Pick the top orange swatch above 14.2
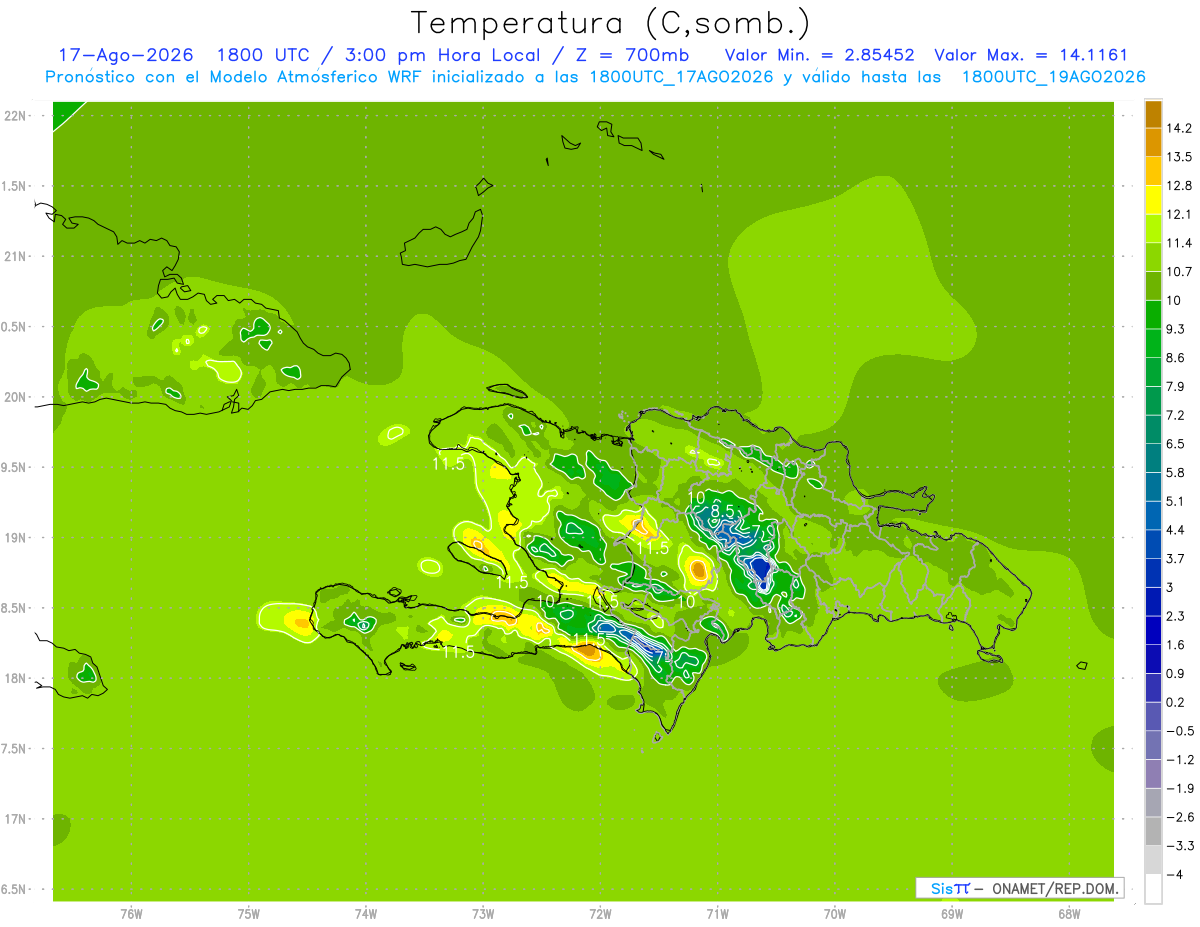 1153,114
